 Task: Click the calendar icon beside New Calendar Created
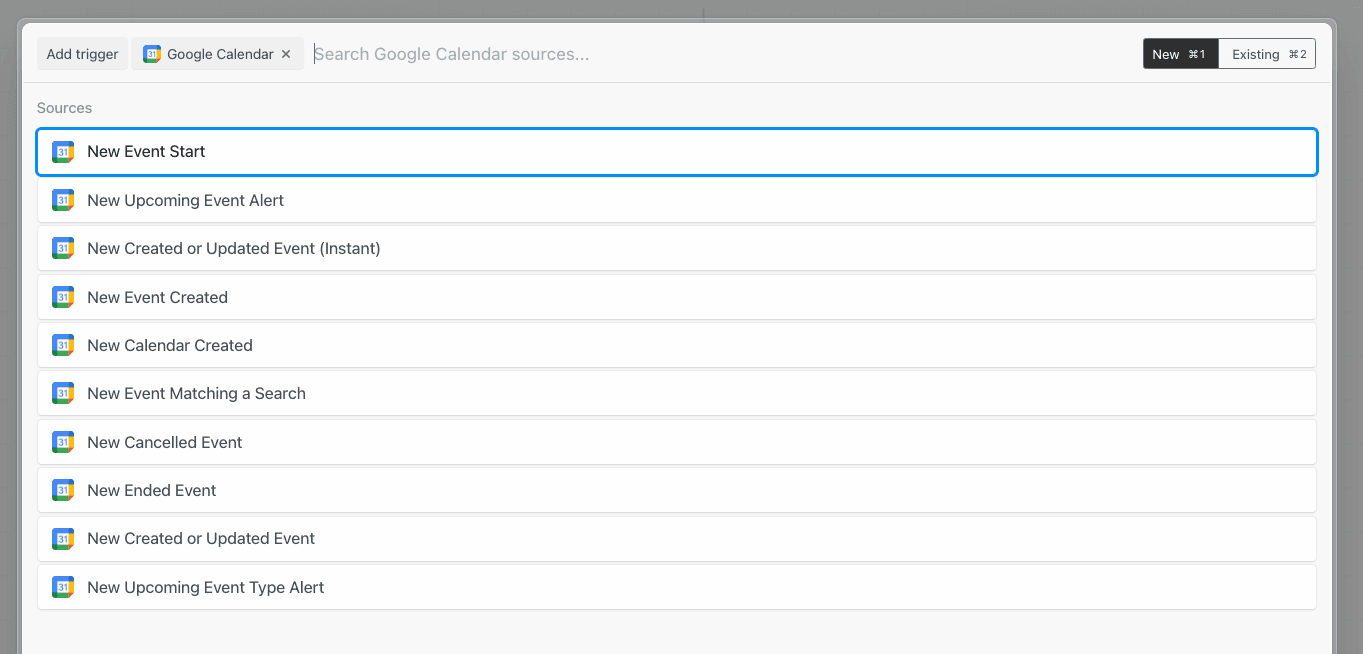[63, 345]
